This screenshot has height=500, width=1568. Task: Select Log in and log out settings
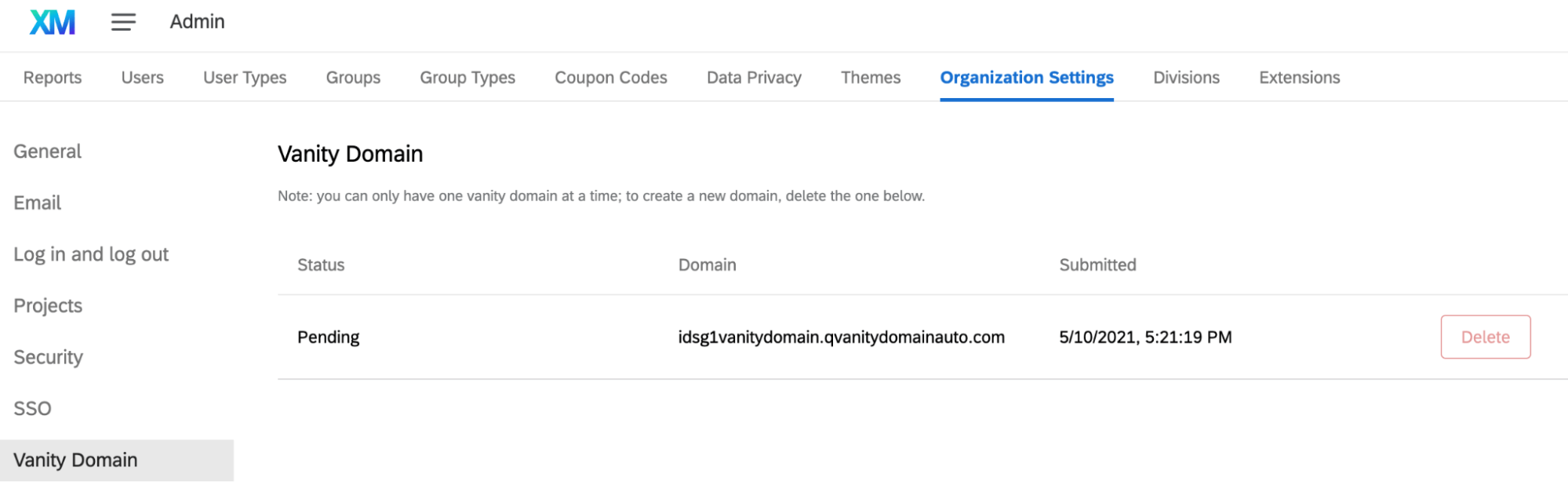coord(91,254)
